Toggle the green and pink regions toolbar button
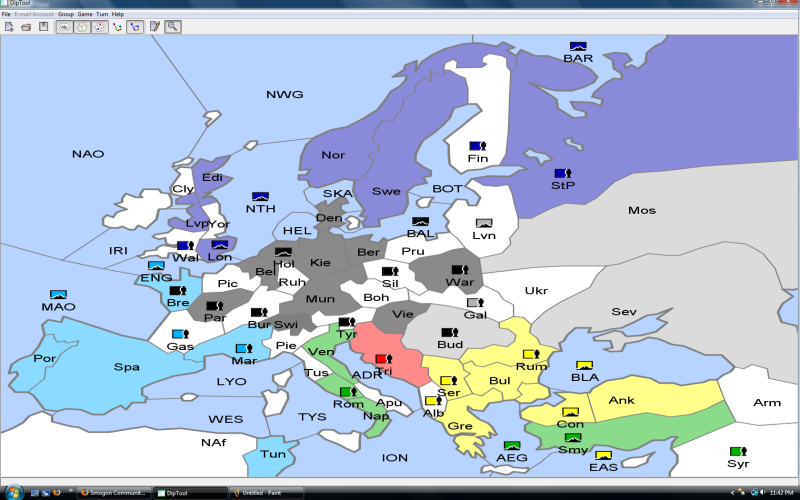The width and height of the screenshot is (800, 500). 81,26
